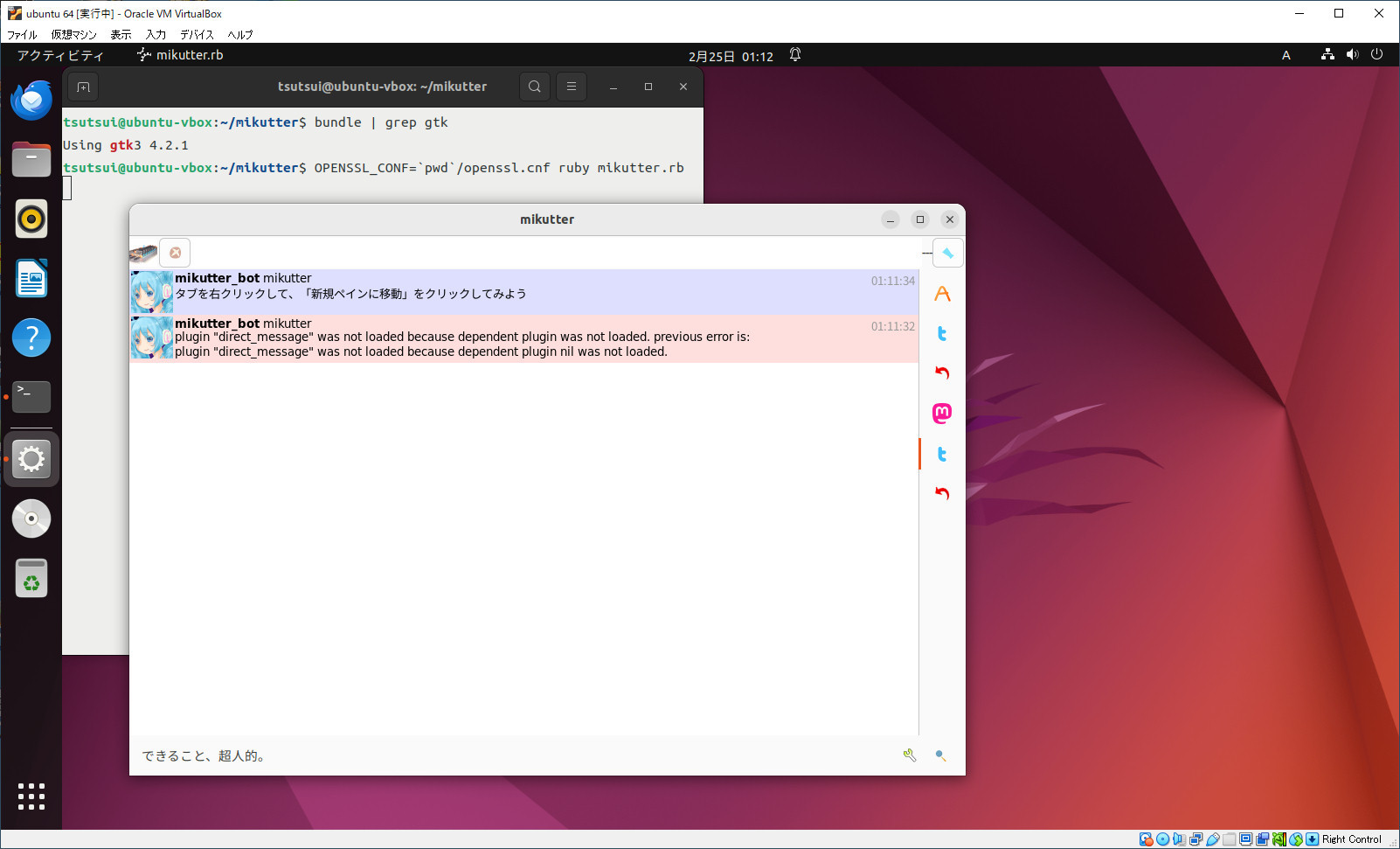Open the orange A activity tab
Screen dimensions: 1400x849
click(x=942, y=294)
